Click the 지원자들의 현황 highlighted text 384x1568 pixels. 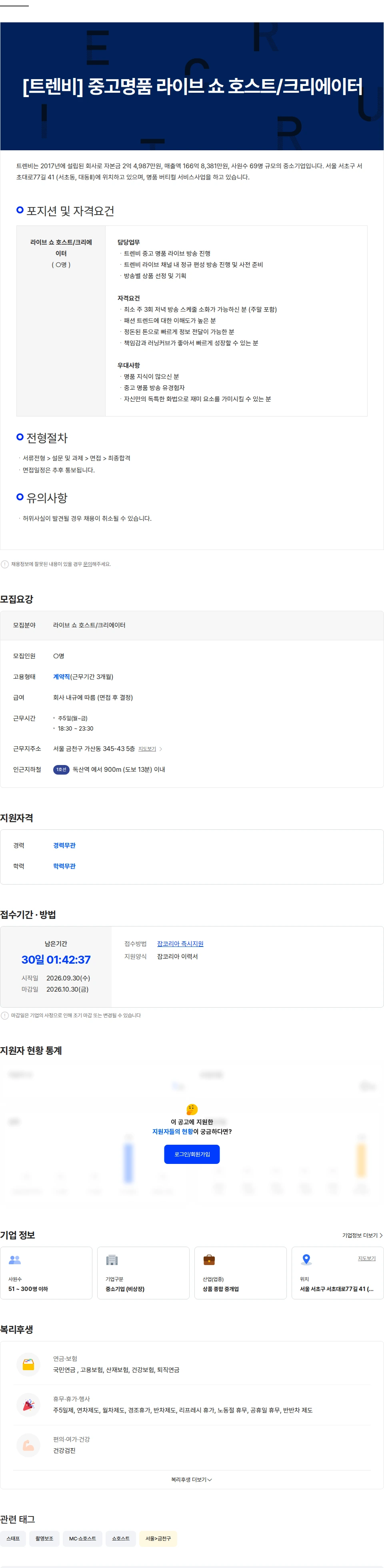172,1132
